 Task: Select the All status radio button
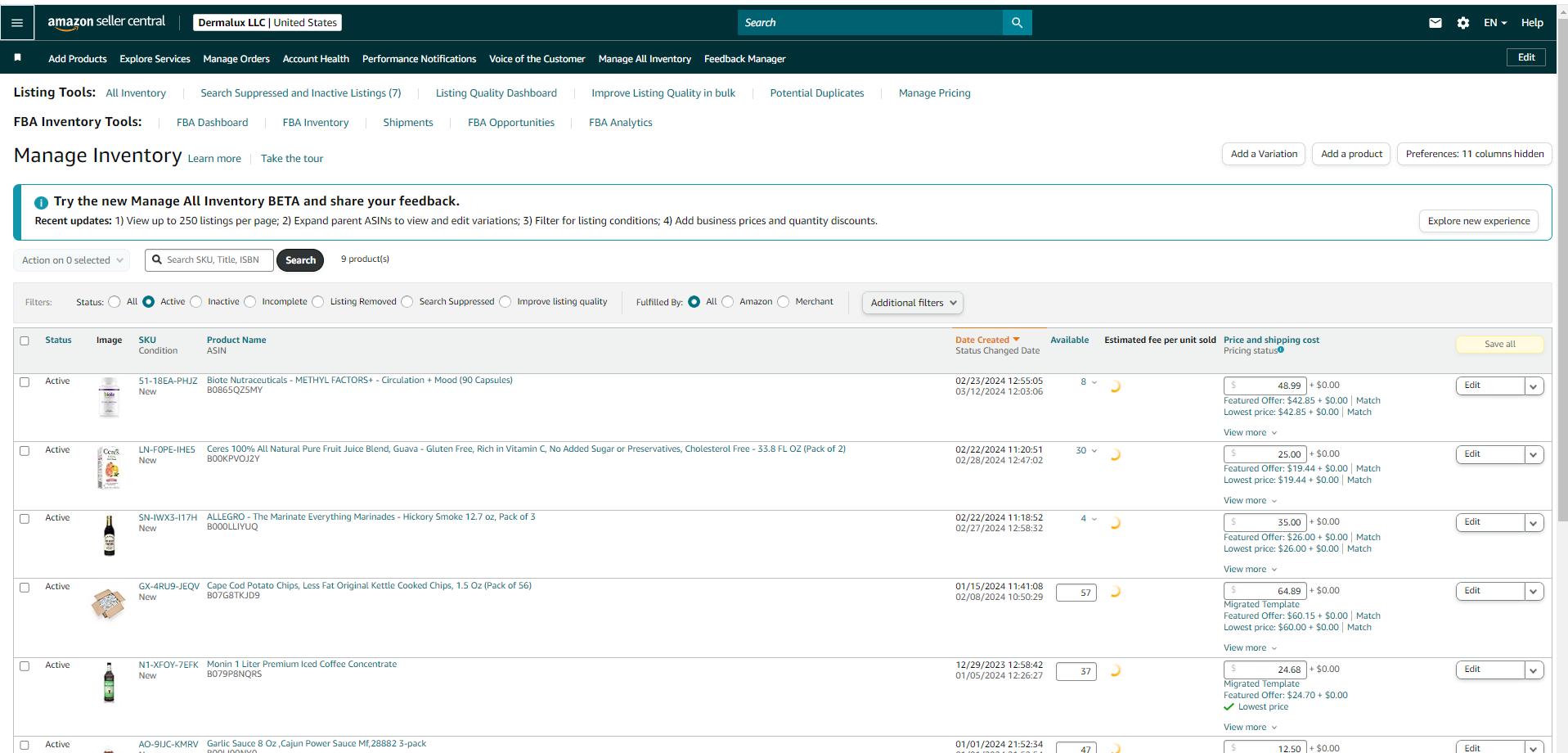coord(115,302)
